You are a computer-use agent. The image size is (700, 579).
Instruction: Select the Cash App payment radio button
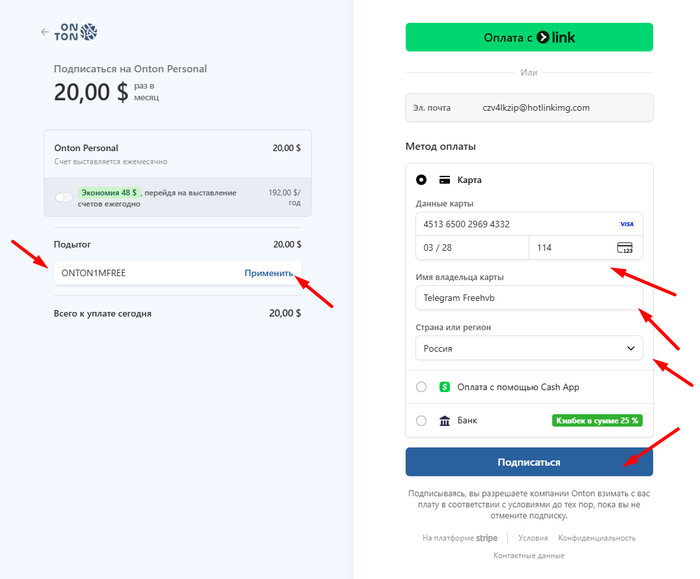pos(421,387)
